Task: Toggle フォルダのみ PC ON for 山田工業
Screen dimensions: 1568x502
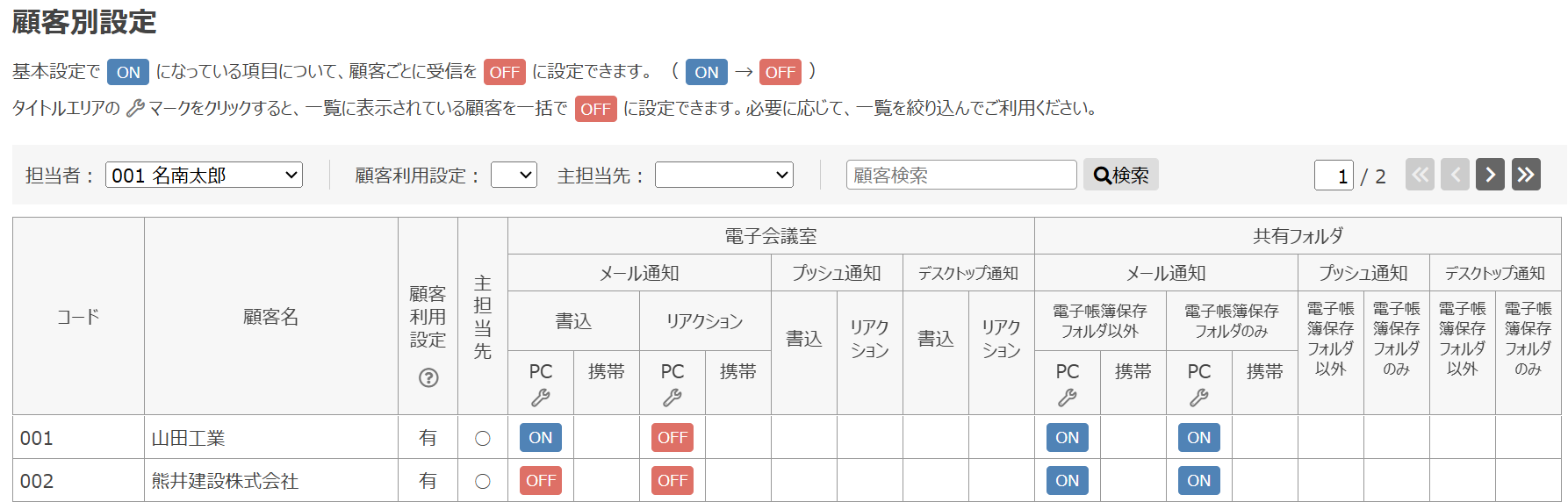Action: click(1199, 437)
